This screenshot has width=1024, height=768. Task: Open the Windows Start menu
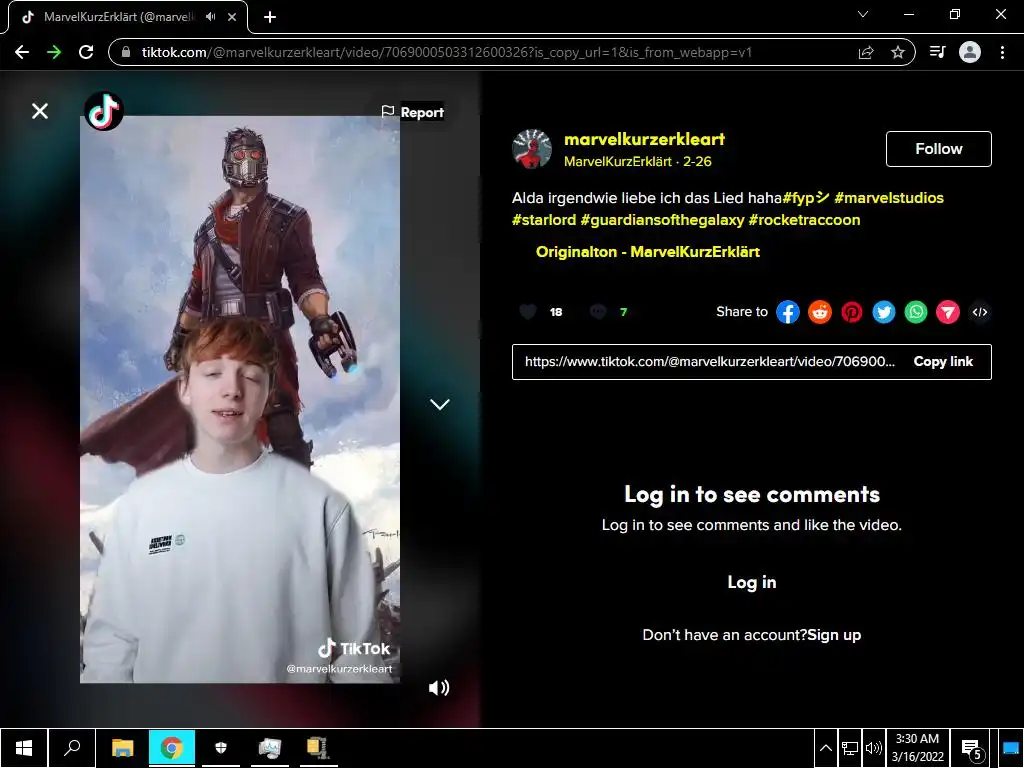click(24, 748)
